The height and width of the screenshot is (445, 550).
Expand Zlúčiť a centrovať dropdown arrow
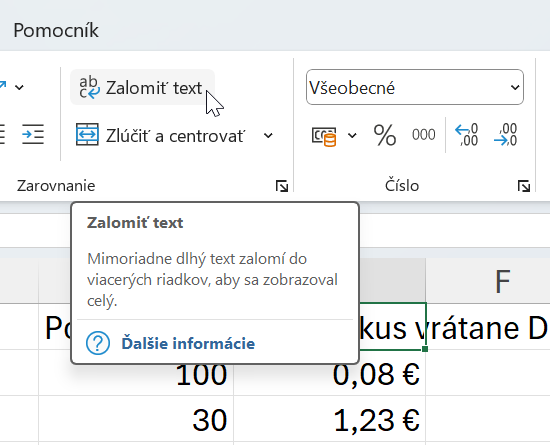pos(268,136)
